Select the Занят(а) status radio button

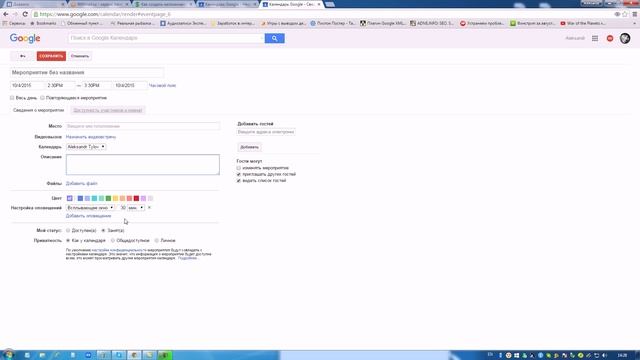click(x=103, y=231)
